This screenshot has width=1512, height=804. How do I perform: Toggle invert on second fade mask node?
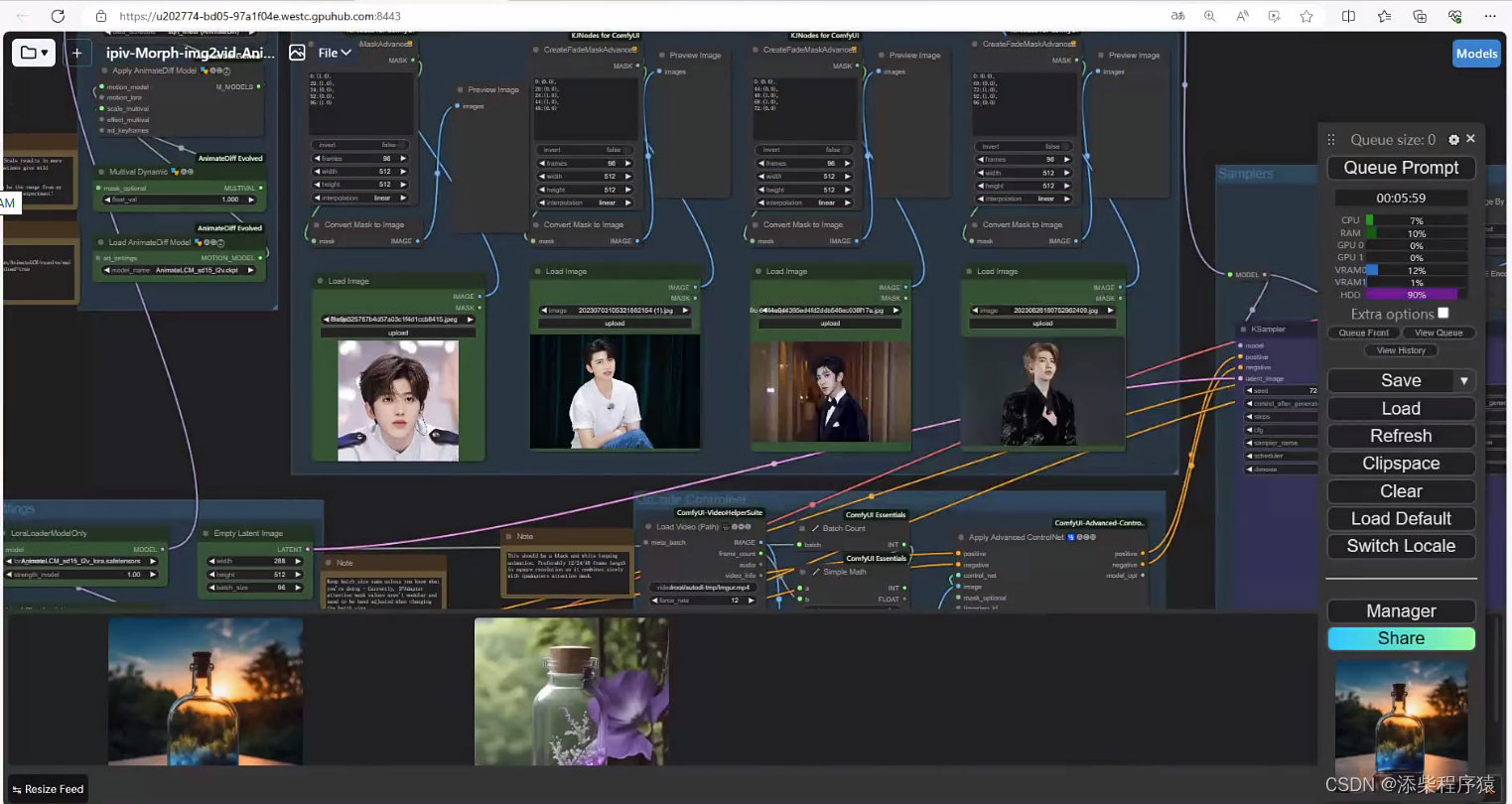[x=584, y=150]
